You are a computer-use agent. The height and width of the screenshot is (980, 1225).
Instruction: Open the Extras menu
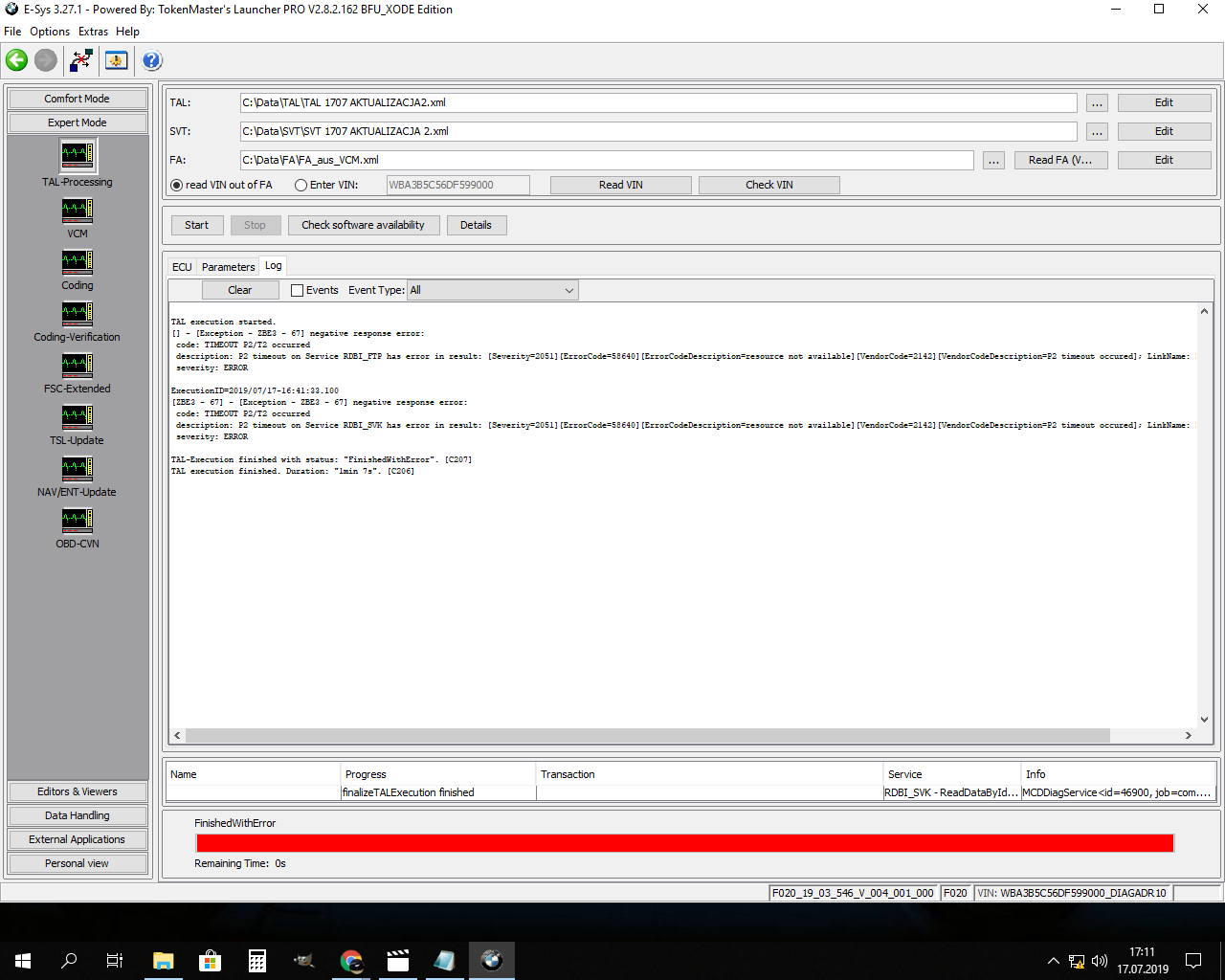pos(93,32)
